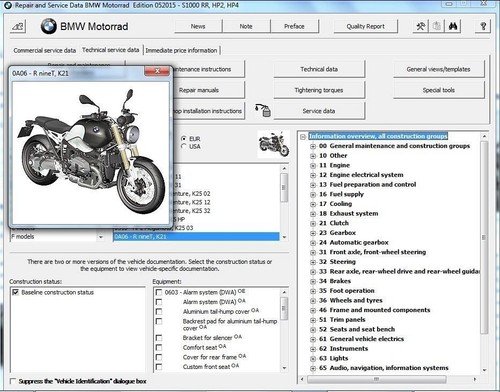Open search with the binoculars icon
Screen dimensions: 500x392
[453, 26]
